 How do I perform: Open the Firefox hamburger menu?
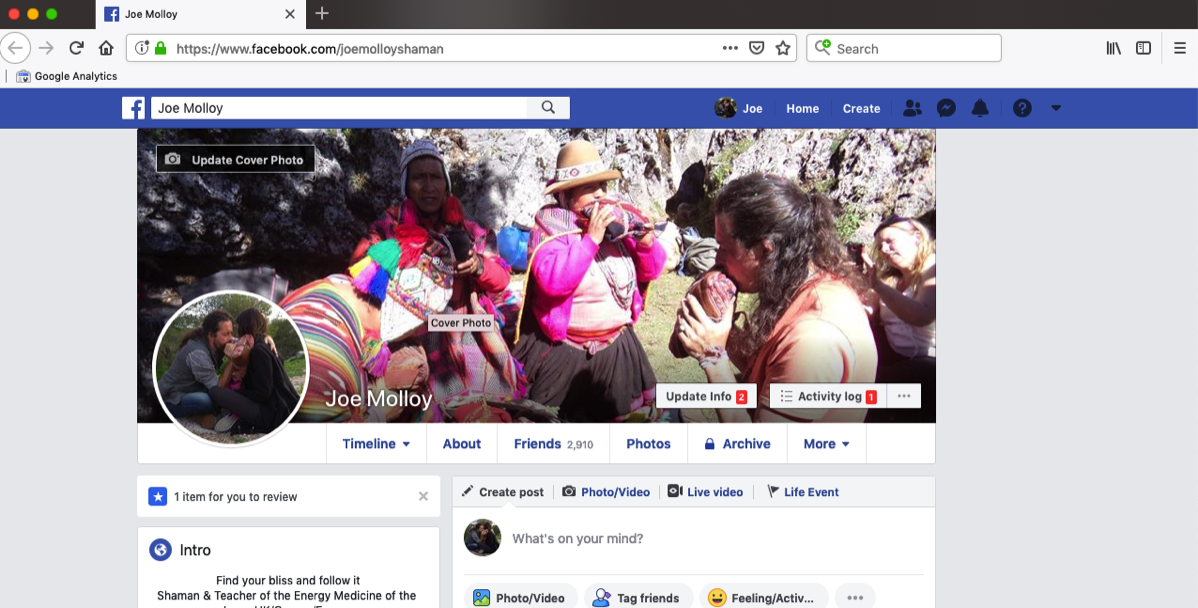(x=1180, y=48)
